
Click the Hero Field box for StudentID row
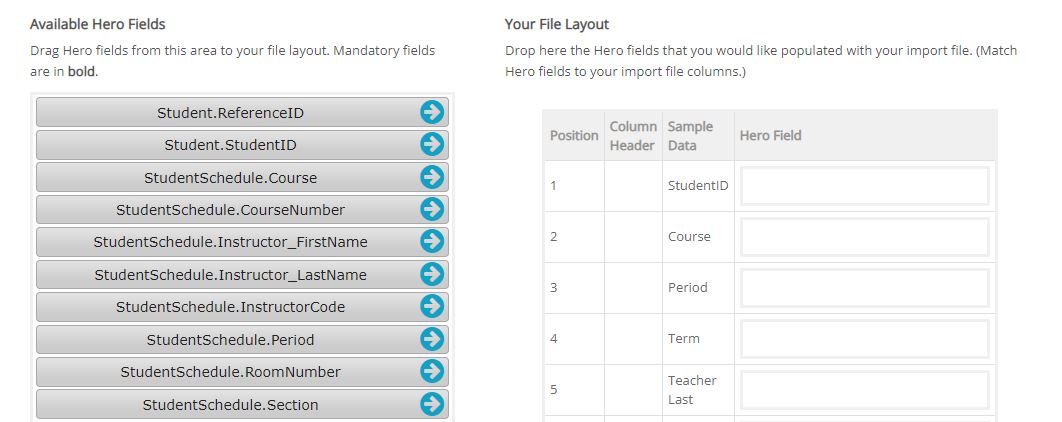[x=865, y=186]
